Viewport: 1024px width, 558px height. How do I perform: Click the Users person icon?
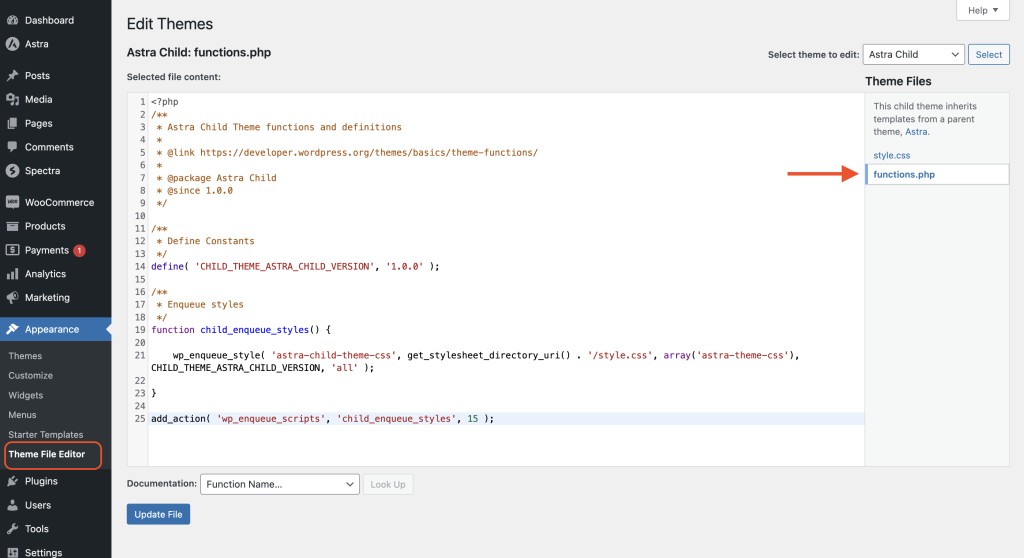(12, 505)
